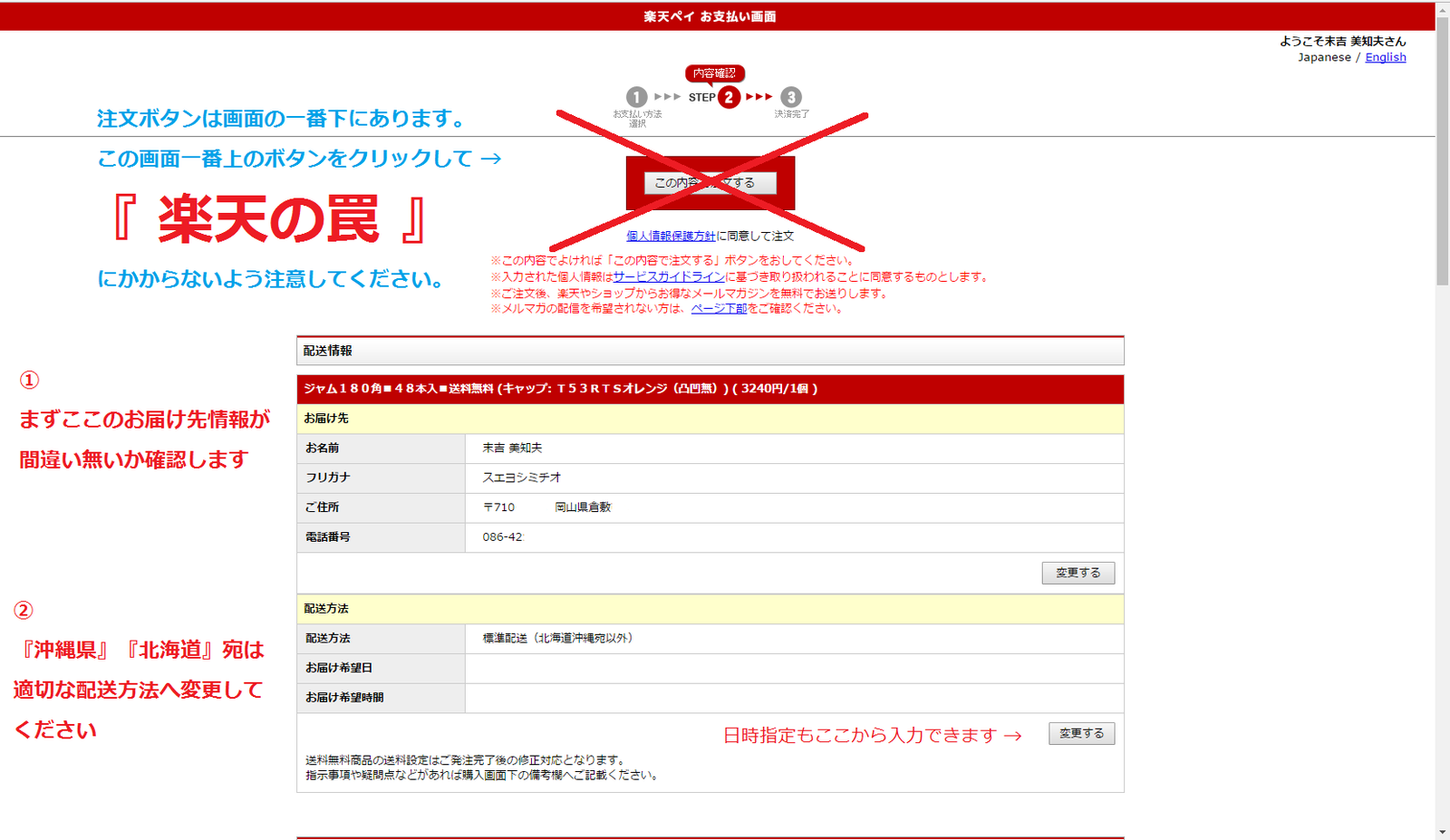Image resolution: width=1450 pixels, height=840 pixels.
Task: Select the name value 末吉 美知夫 in table
Action: point(513,448)
